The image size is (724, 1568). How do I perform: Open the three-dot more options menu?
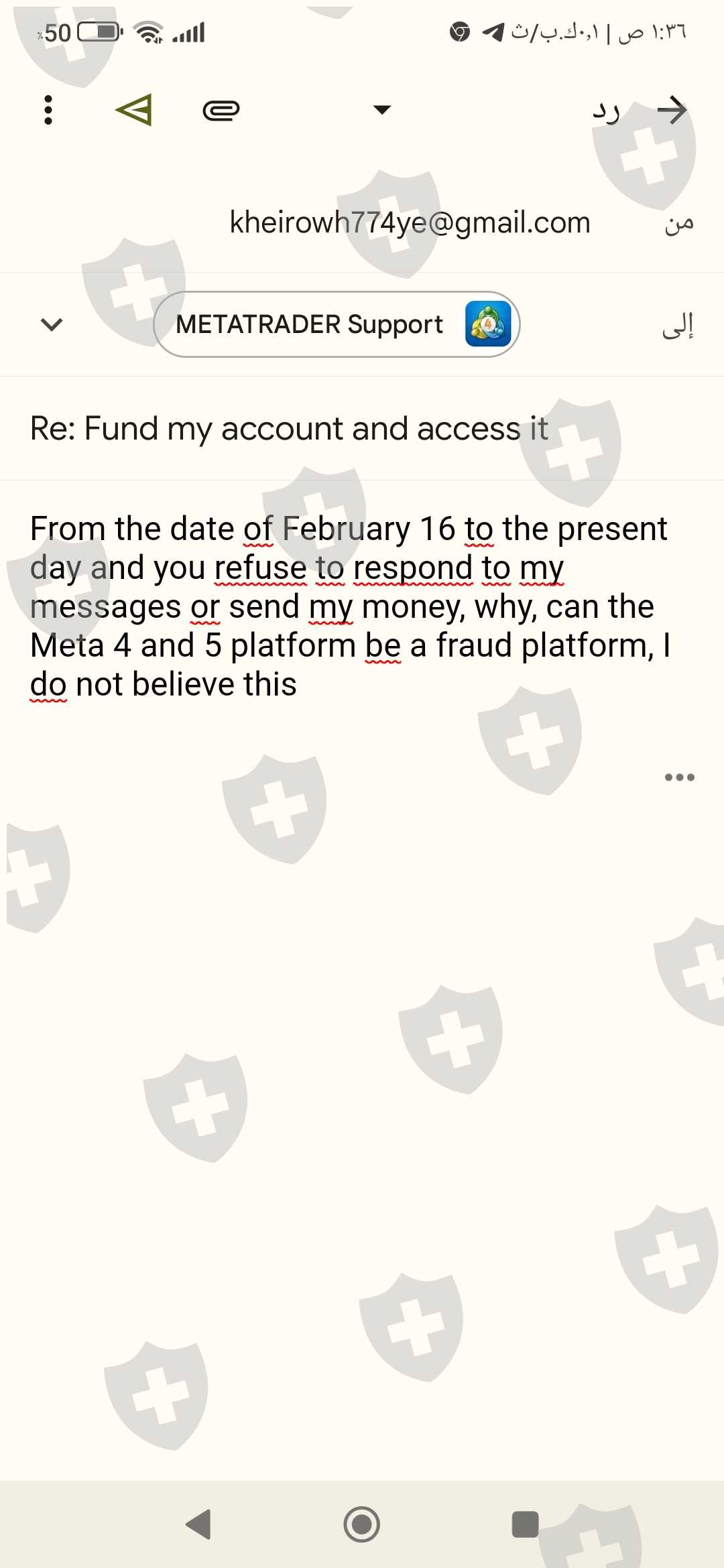[x=48, y=110]
